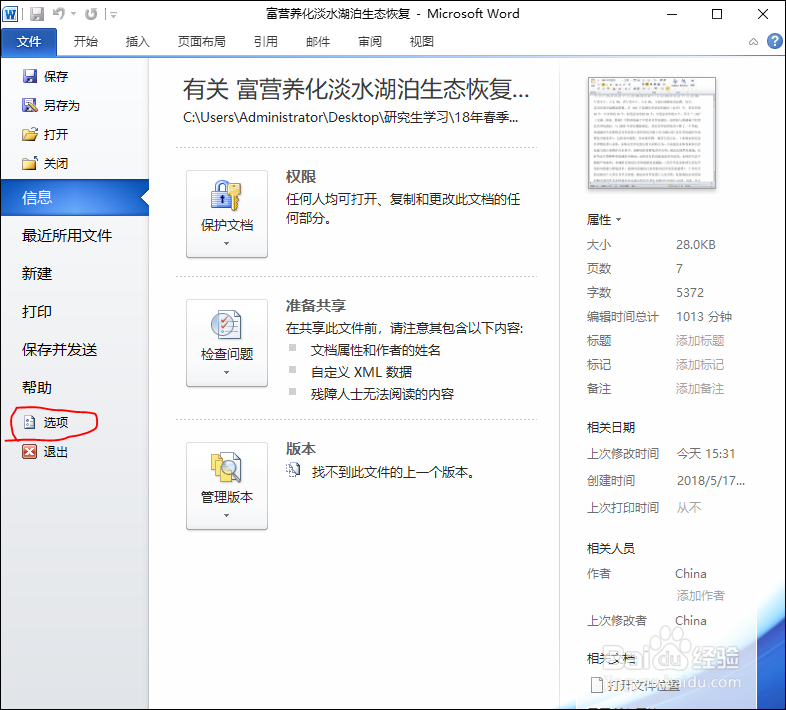Minimize the ribbon with the caret icon
Viewport: 786px width, 710px height.
(753, 42)
